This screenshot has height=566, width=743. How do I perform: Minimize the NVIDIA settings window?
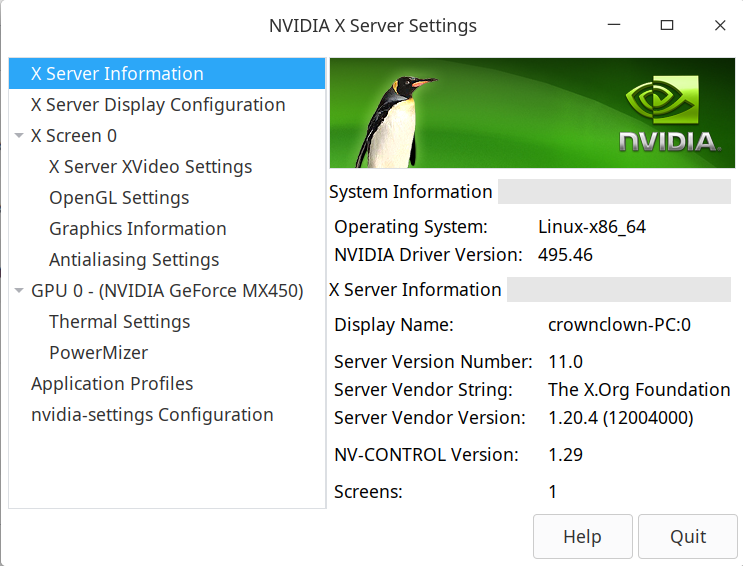(613, 26)
